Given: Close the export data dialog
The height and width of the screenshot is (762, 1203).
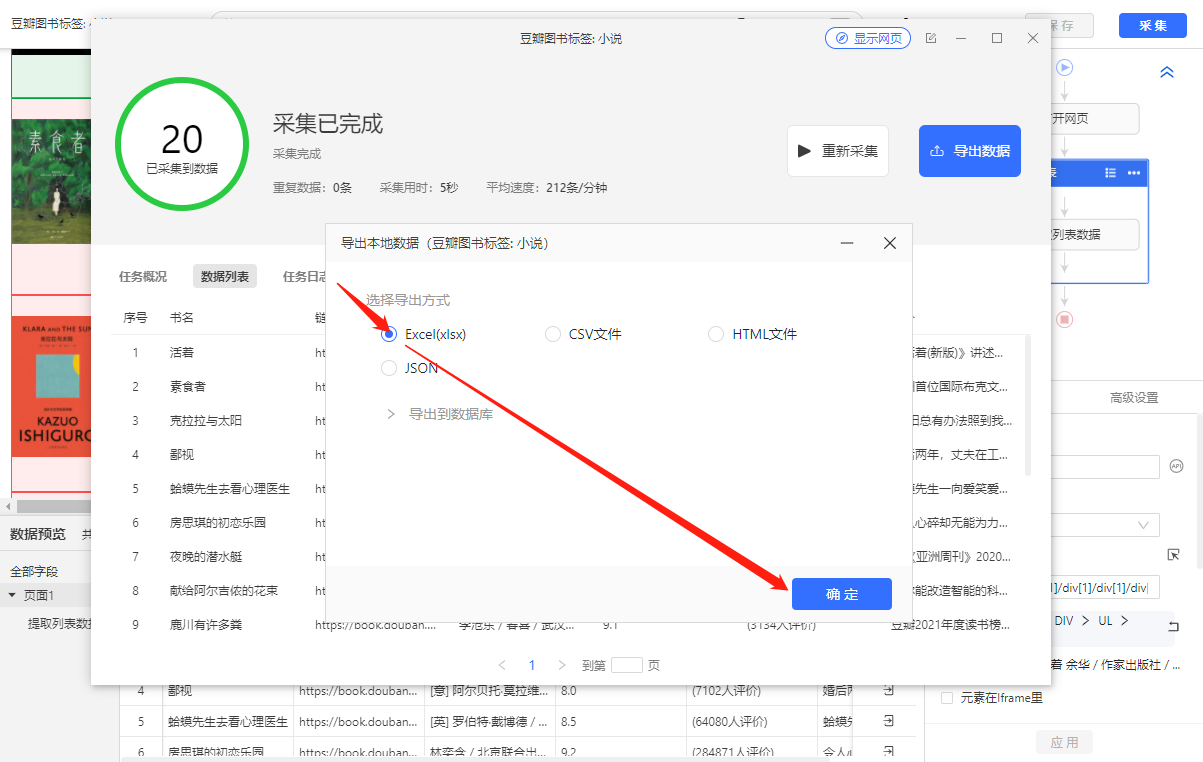Looking at the screenshot, I should pos(890,243).
